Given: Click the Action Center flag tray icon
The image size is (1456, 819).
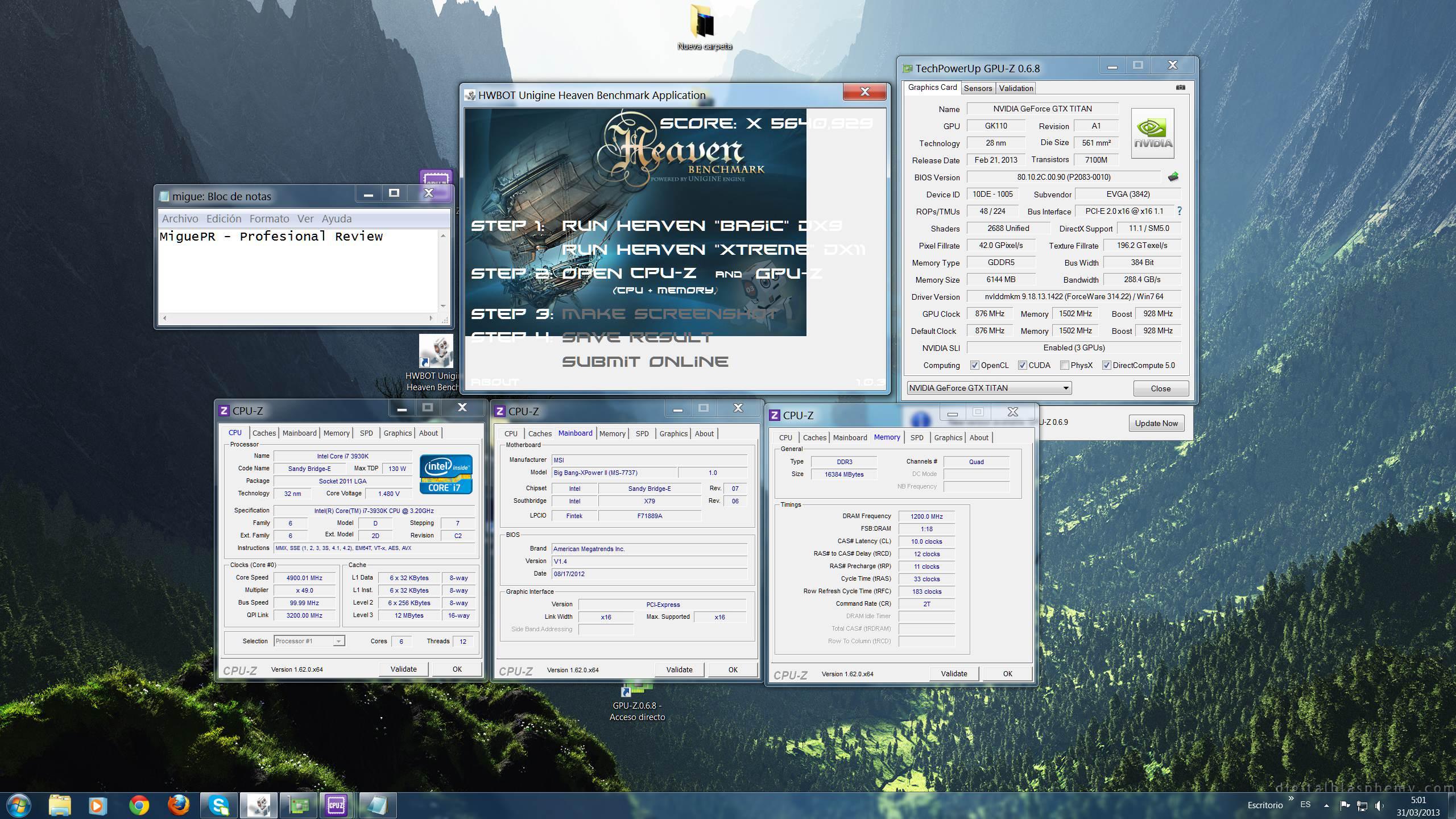Looking at the screenshot, I should pos(1345,805).
